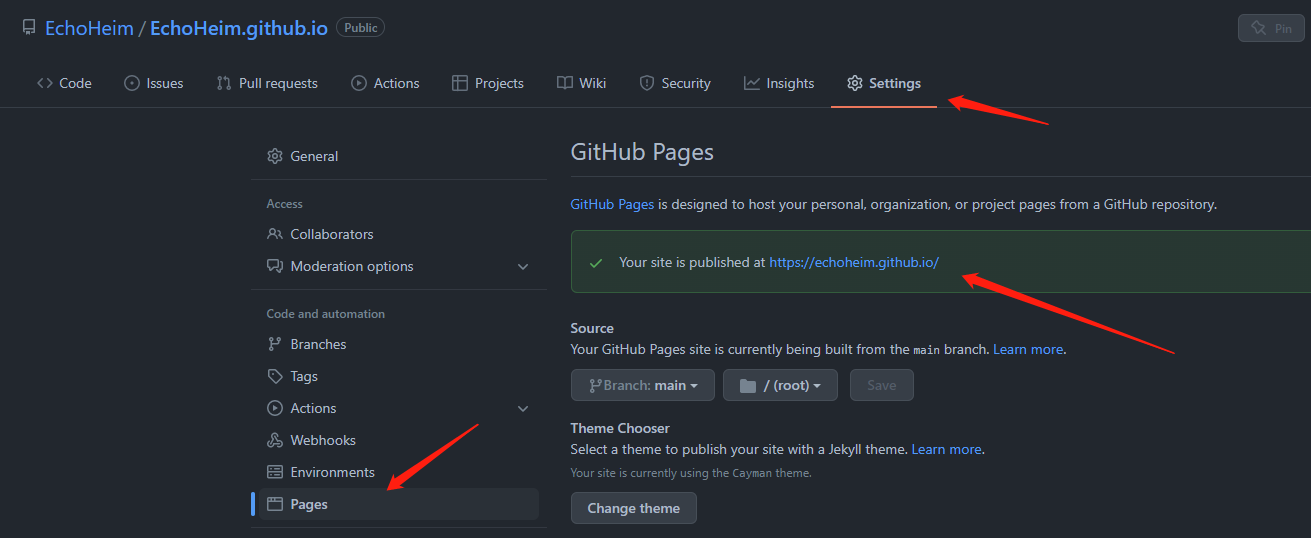This screenshot has height=538, width=1311.
Task: Click the Projects table icon
Action: pos(460,83)
